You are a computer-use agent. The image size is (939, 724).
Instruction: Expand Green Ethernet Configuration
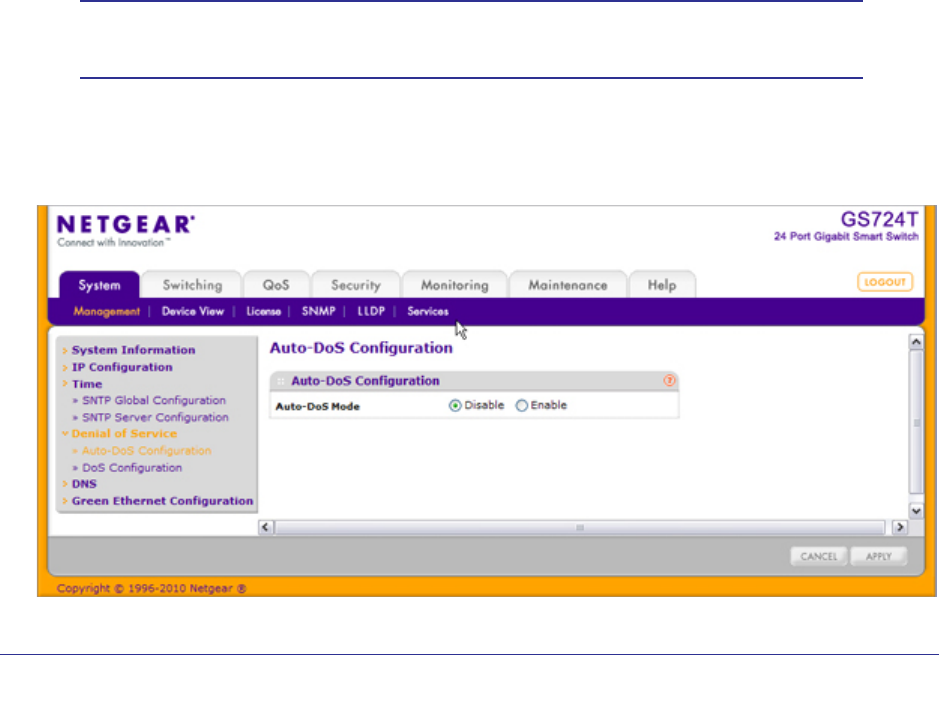click(162, 501)
